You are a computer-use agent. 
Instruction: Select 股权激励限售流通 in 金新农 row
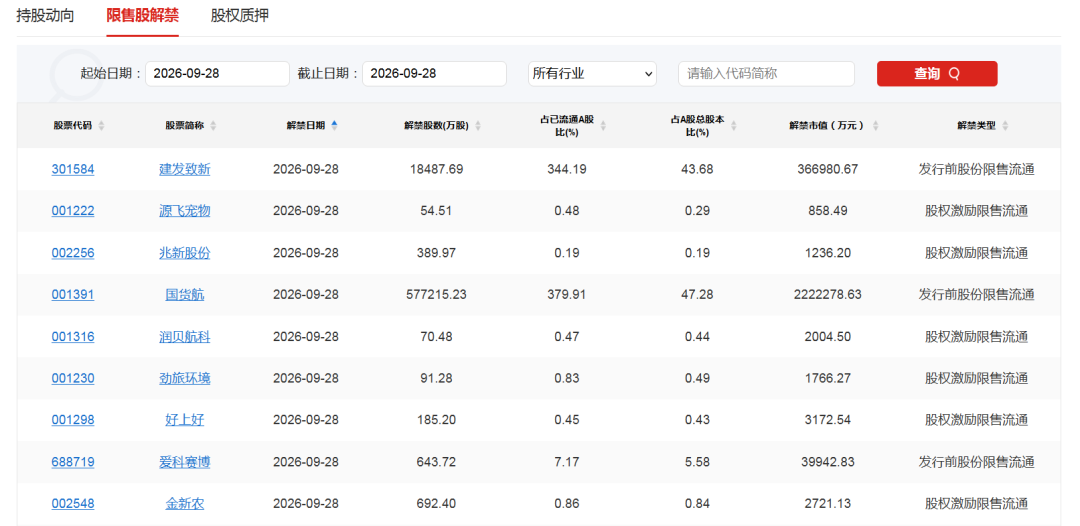pyautogui.click(x=977, y=504)
